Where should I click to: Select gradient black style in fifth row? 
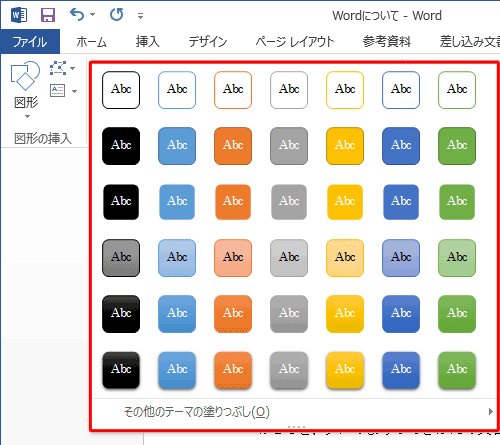point(121,314)
